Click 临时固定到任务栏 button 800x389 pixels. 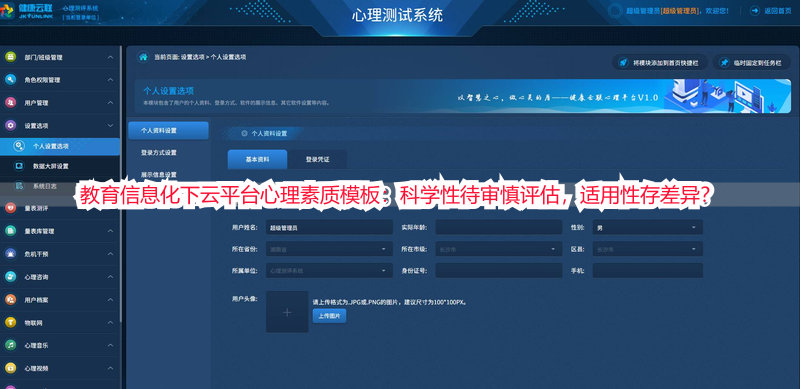pyautogui.click(x=752, y=63)
